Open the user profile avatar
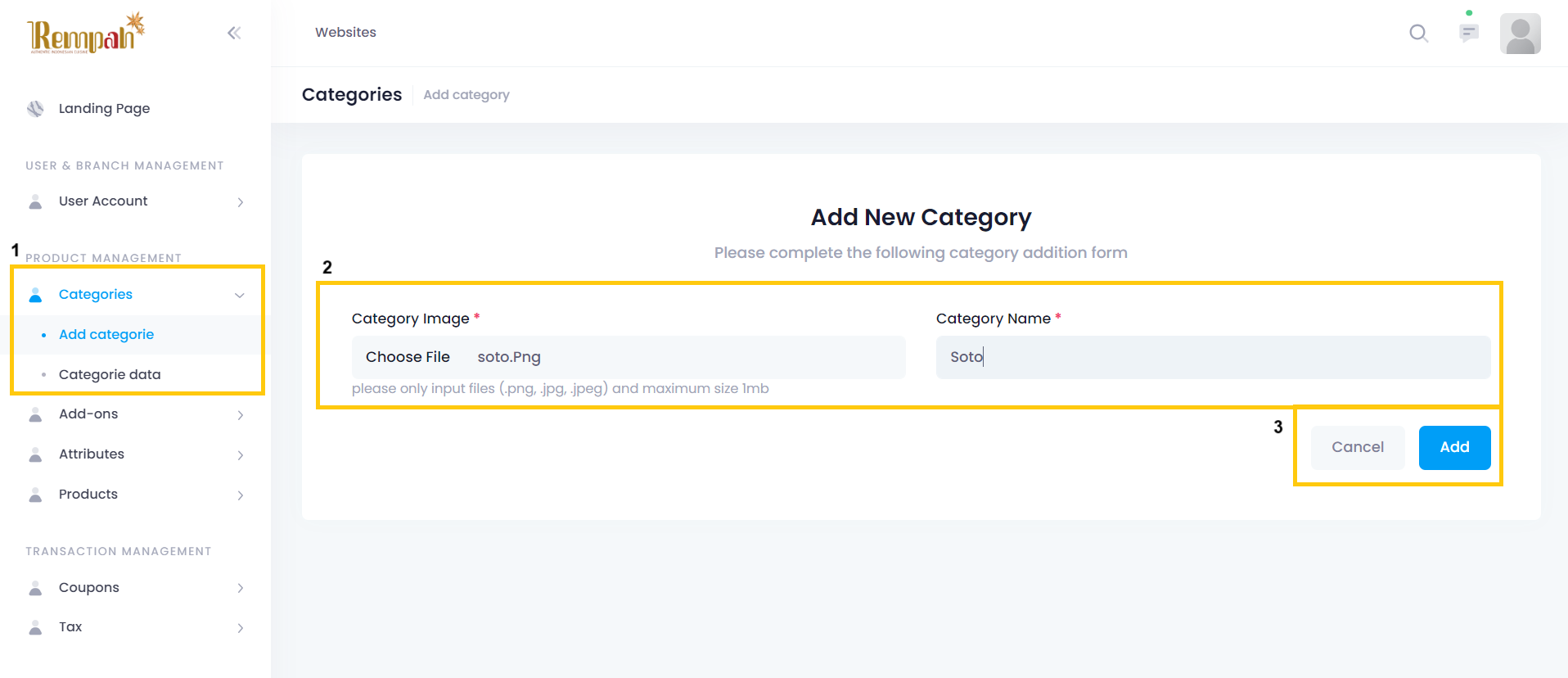This screenshot has height=678, width=1568. click(1520, 34)
